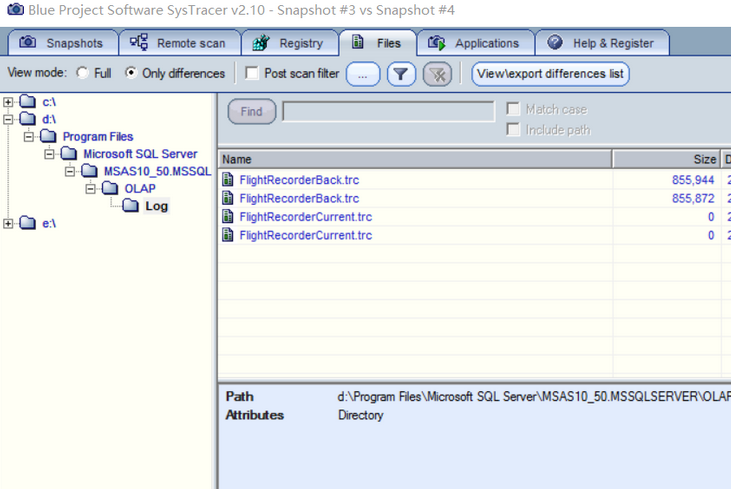Switch to the Remote scan tab
This screenshot has height=489, width=731.
(180, 43)
